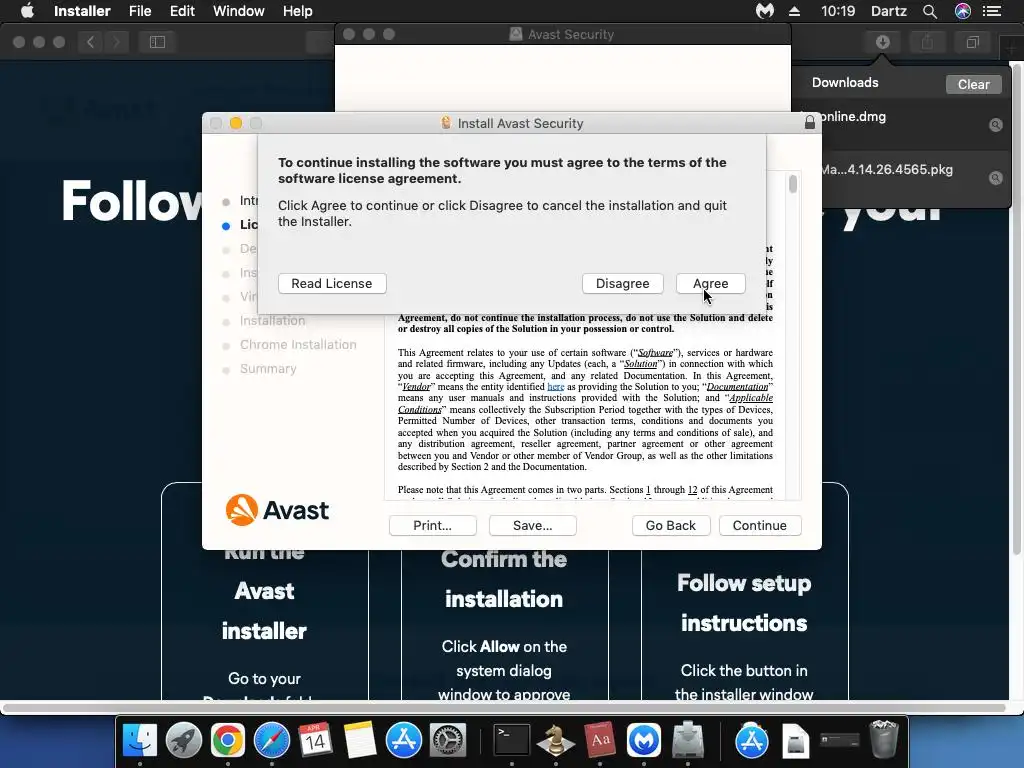Select the Installation step in sidebar
The image size is (1024, 768).
point(272,321)
